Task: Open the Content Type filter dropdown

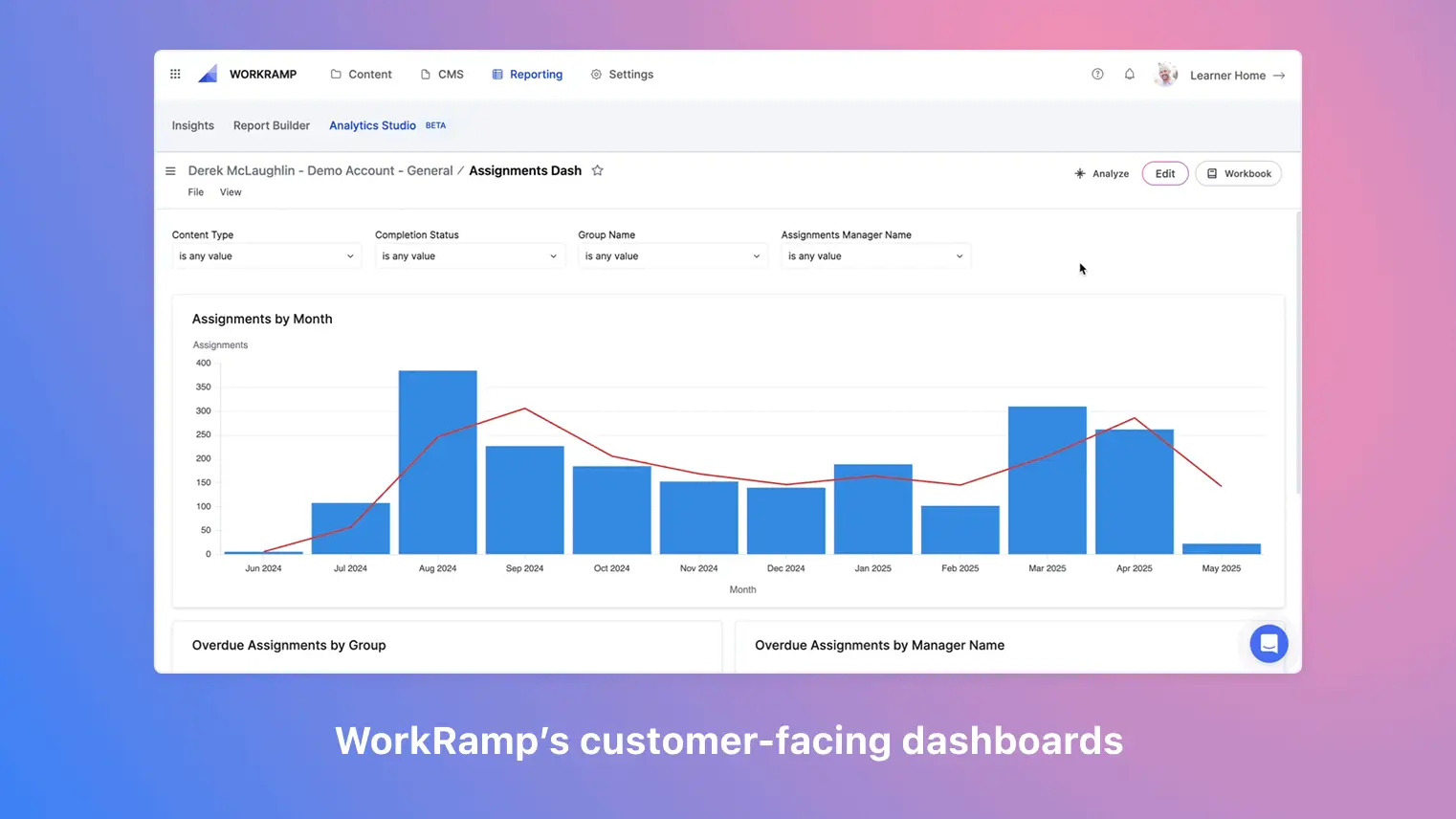Action: tap(266, 255)
